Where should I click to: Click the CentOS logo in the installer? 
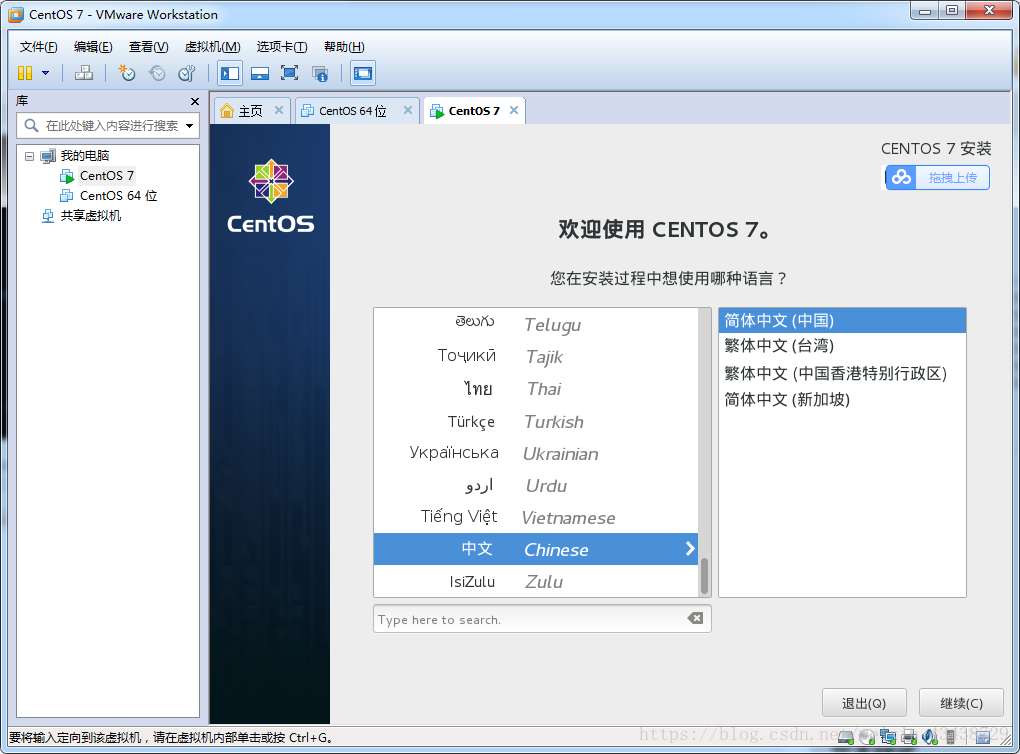pos(271,196)
